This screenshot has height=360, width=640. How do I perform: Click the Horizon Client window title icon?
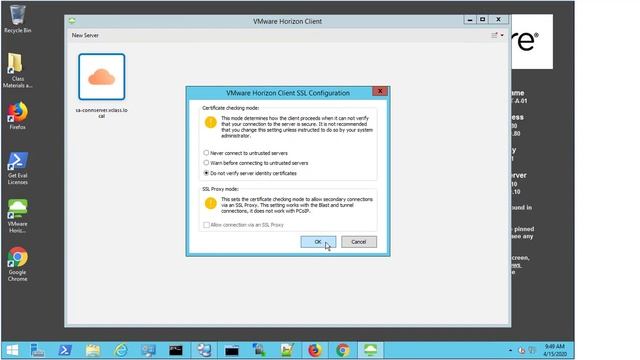coord(72,20)
